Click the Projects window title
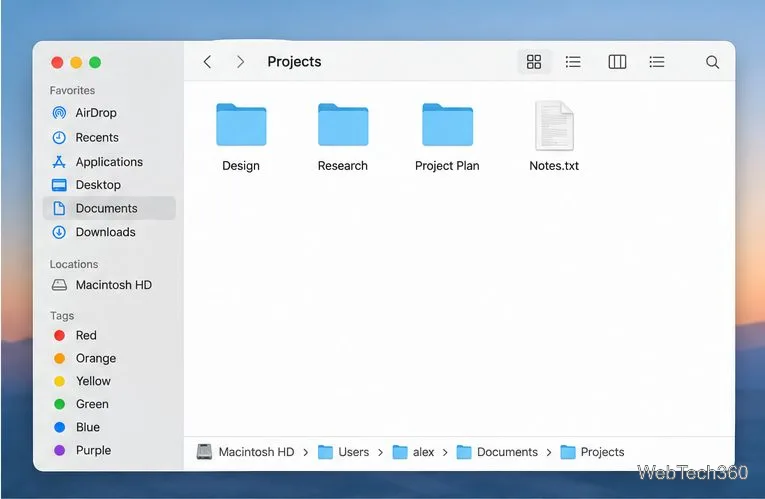Image resolution: width=765 pixels, height=499 pixels. click(x=294, y=62)
